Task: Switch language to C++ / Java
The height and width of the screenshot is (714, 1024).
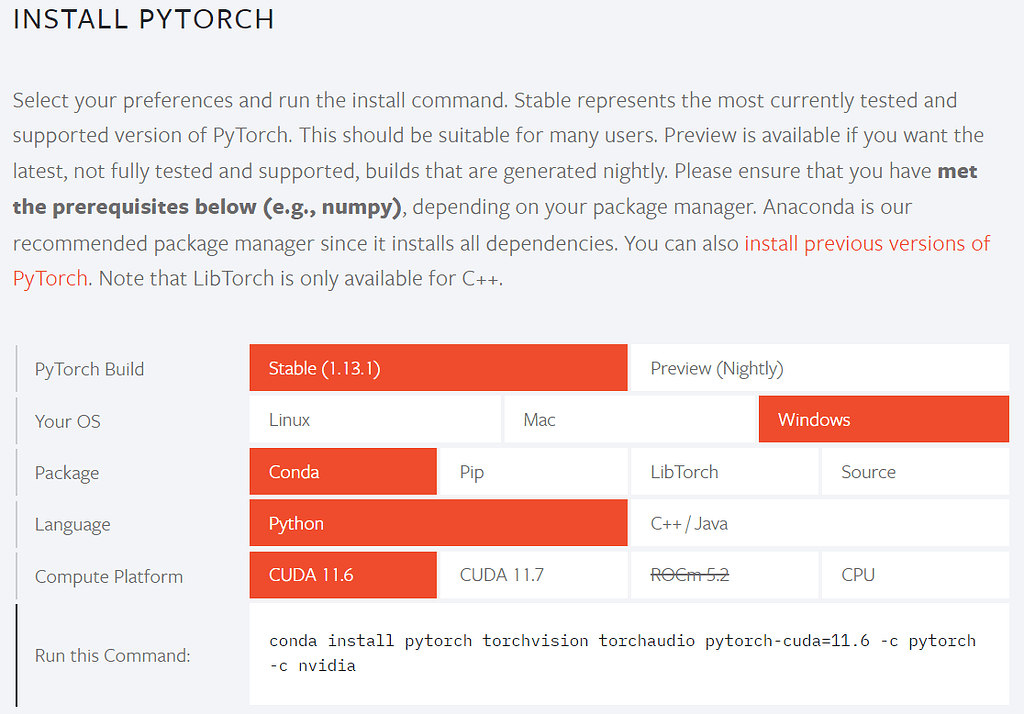Action: point(820,523)
